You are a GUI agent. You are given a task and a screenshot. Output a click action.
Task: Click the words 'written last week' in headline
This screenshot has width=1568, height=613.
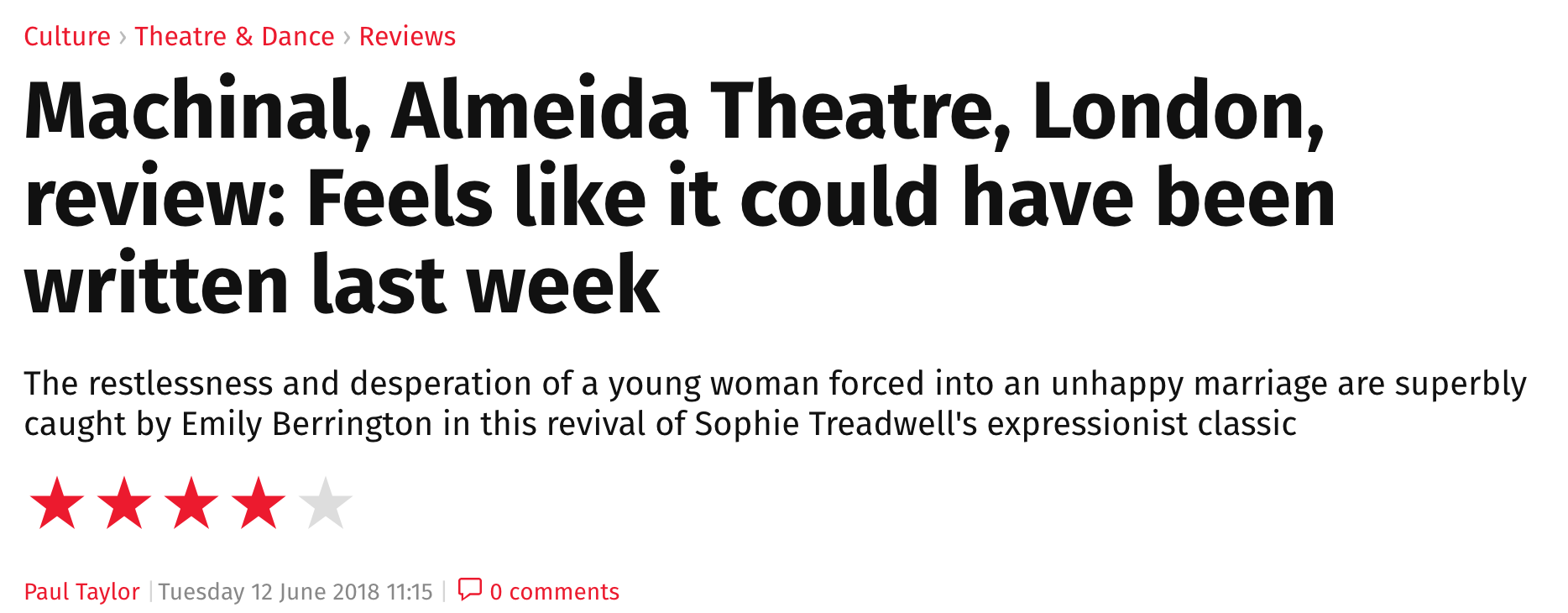click(342, 285)
